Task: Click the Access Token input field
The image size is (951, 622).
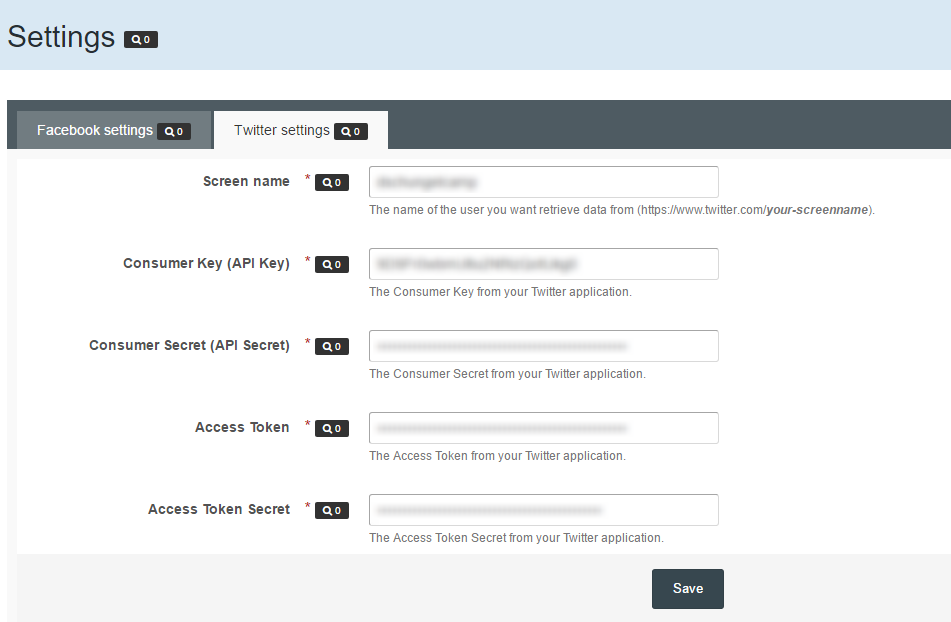Action: click(x=543, y=428)
